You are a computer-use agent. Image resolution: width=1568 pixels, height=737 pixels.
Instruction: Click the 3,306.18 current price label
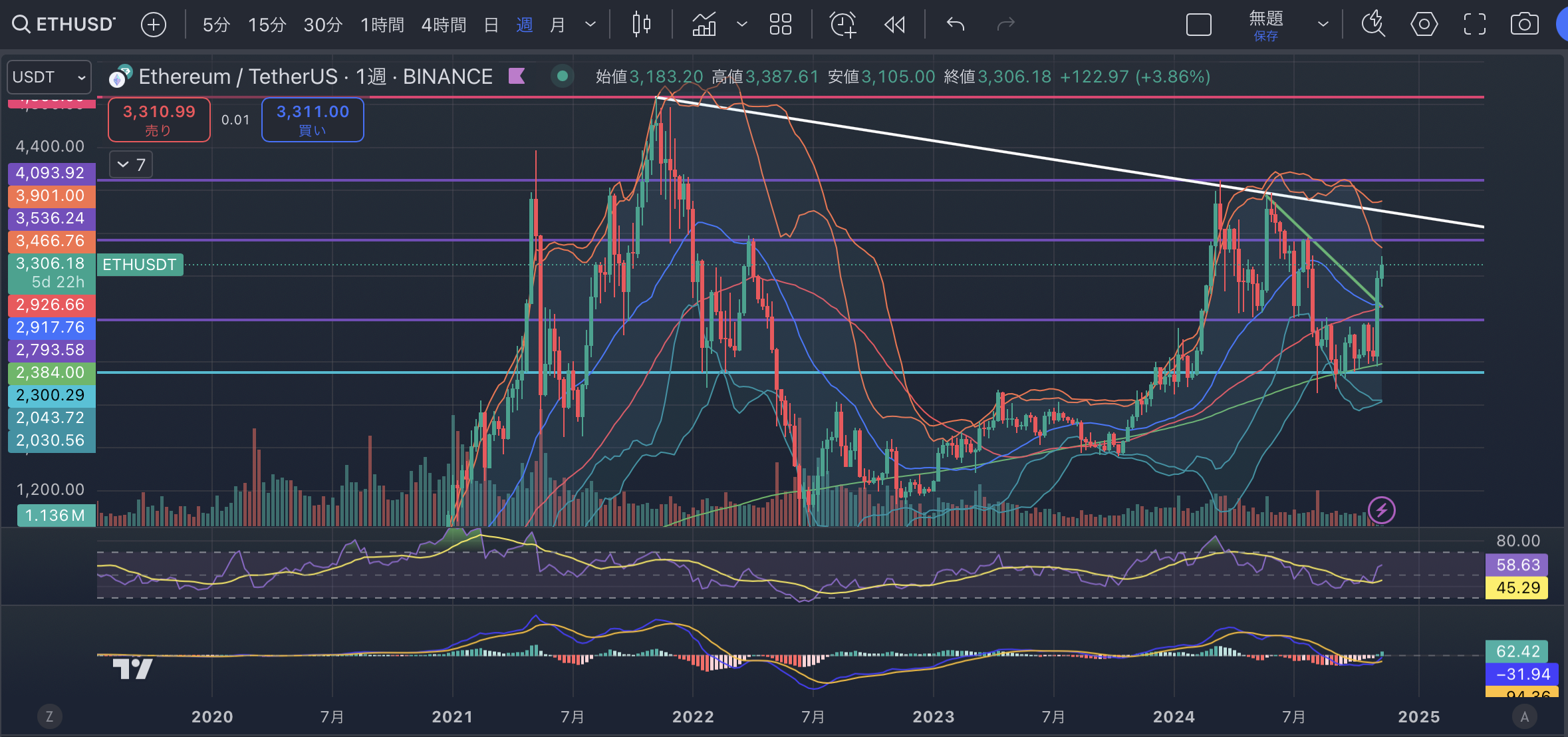coord(51,273)
